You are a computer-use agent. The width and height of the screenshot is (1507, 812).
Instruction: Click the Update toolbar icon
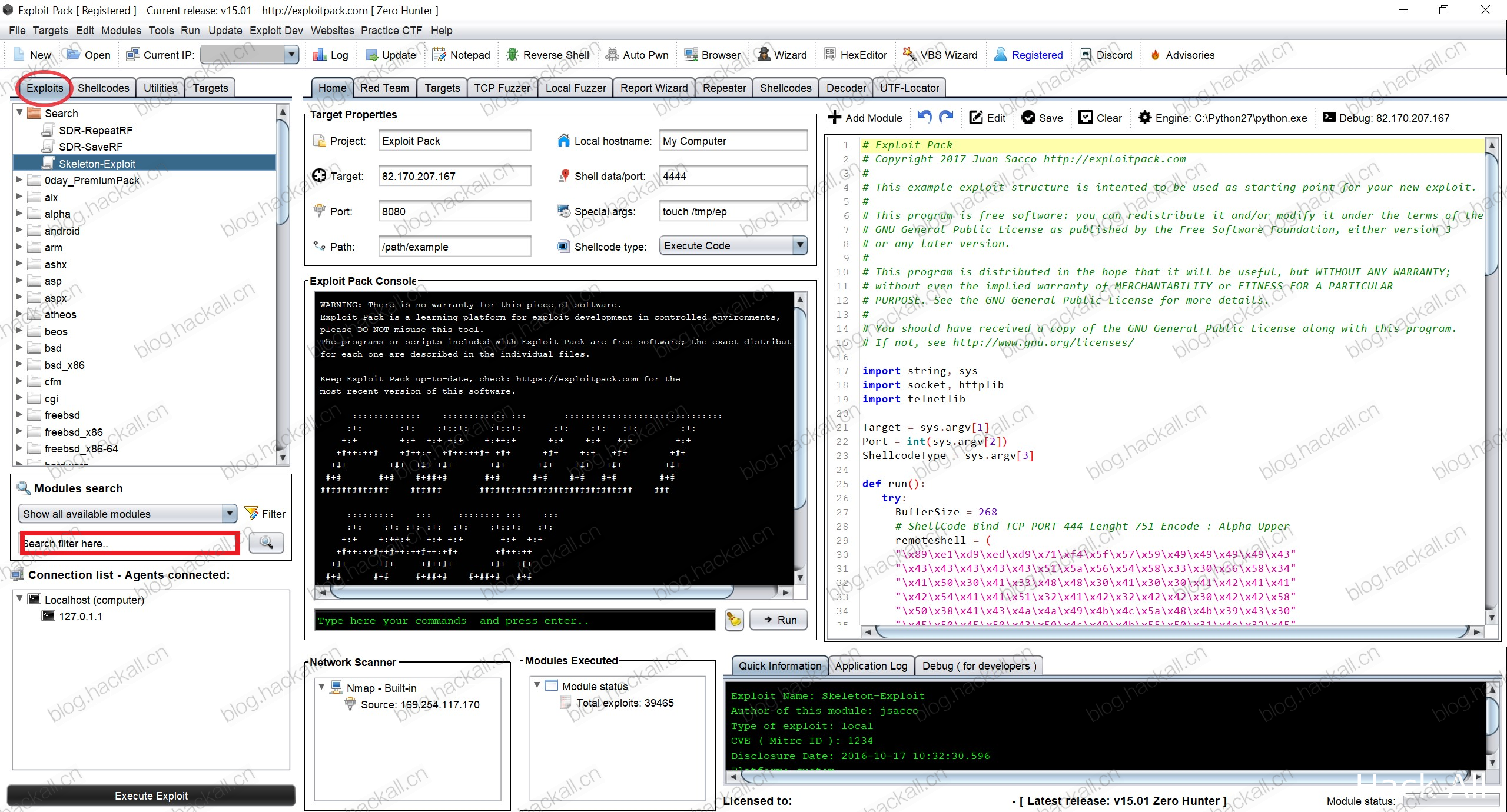tap(371, 55)
